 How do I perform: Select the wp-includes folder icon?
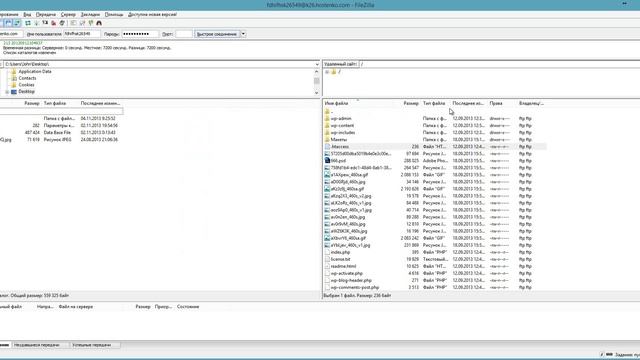[x=327, y=132]
